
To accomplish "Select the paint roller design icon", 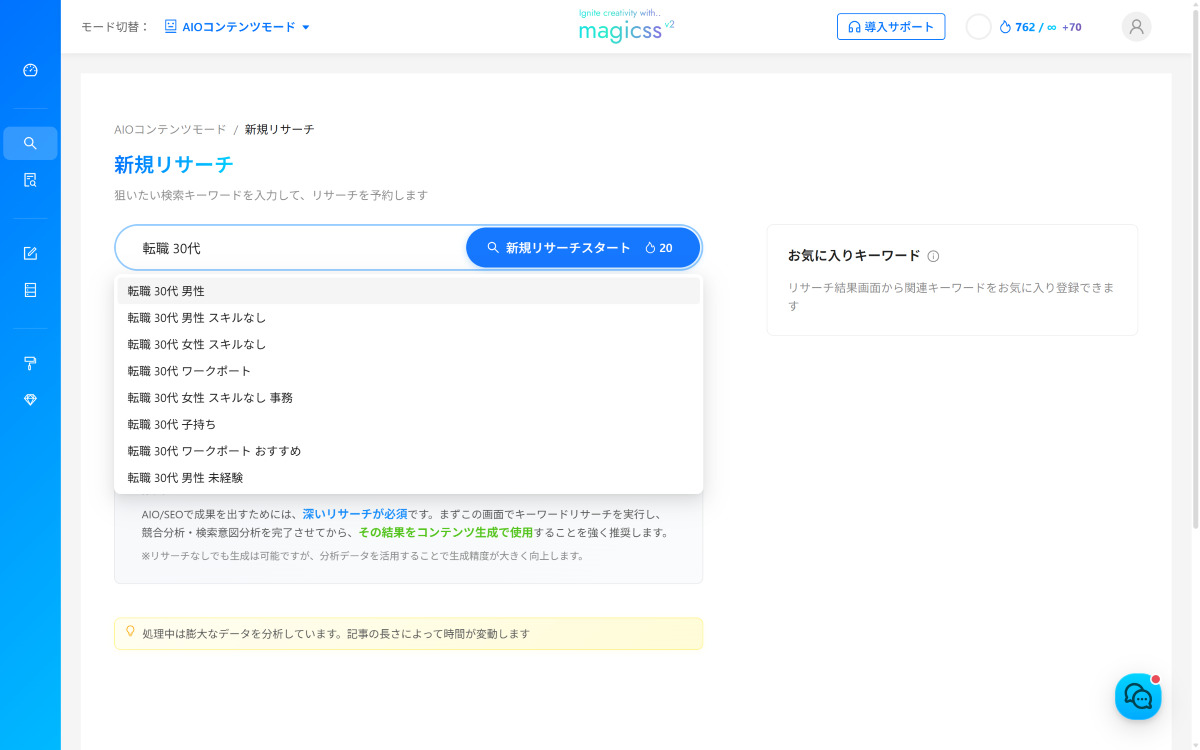I will point(30,363).
